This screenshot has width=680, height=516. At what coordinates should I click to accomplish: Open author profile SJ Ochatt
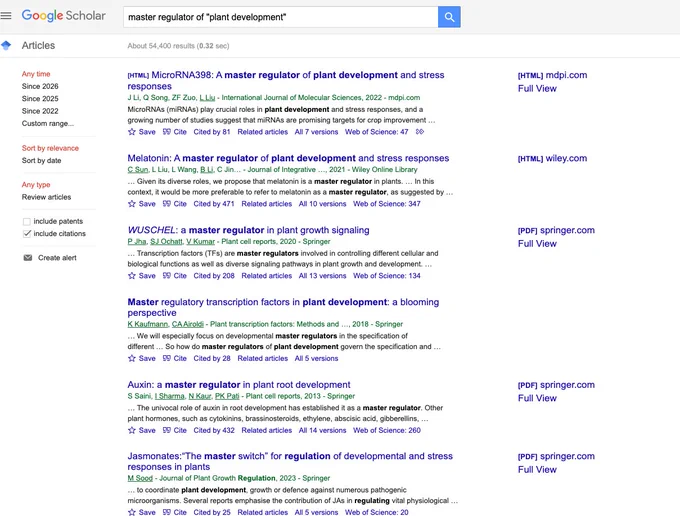coord(166,242)
